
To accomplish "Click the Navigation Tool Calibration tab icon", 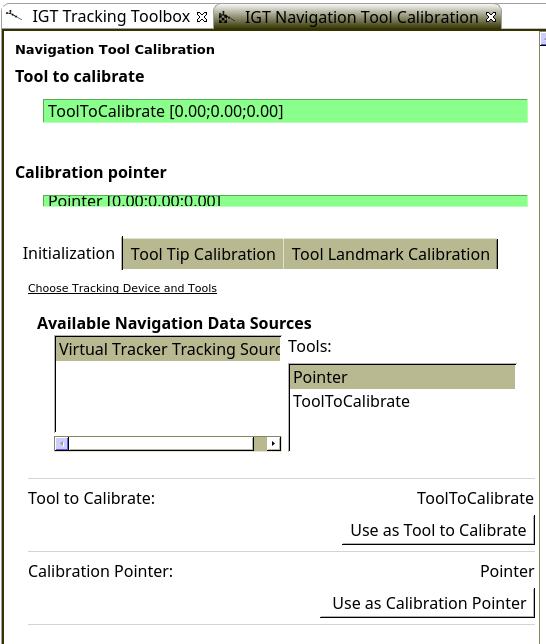I will pyautogui.click(x=227, y=18).
